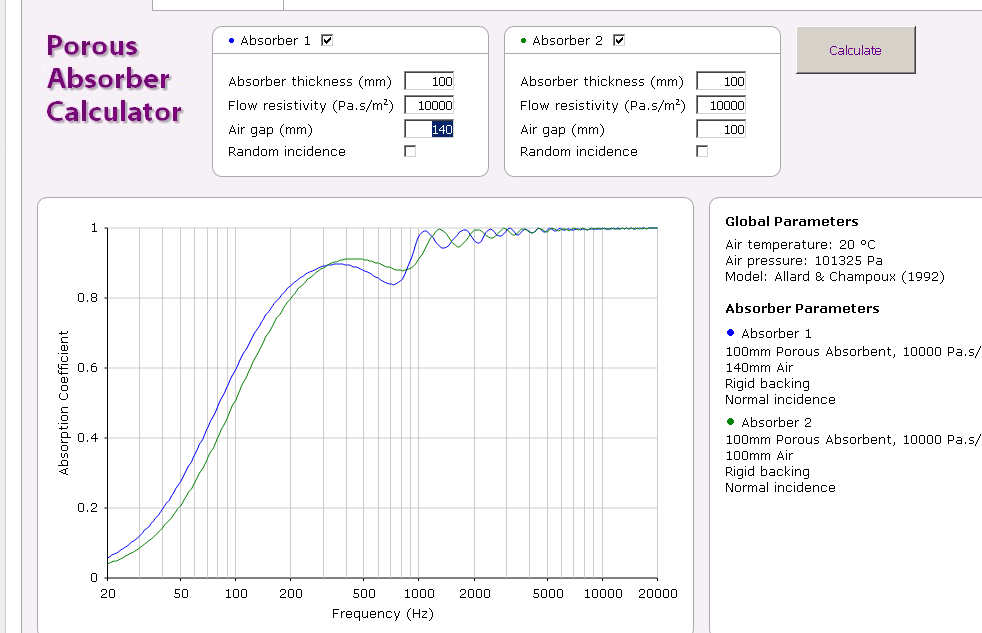The height and width of the screenshot is (633, 982).
Task: Click green Absorber 2 bullet under Absorber Parameters
Action: (x=731, y=422)
